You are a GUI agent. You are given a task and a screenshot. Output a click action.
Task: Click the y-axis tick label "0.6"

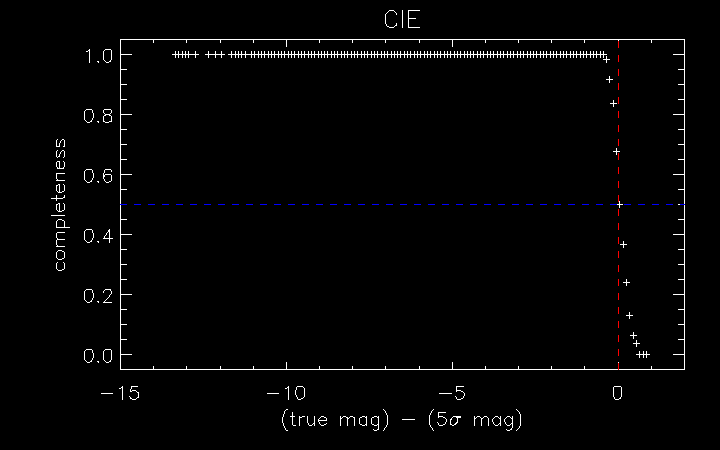point(98,176)
